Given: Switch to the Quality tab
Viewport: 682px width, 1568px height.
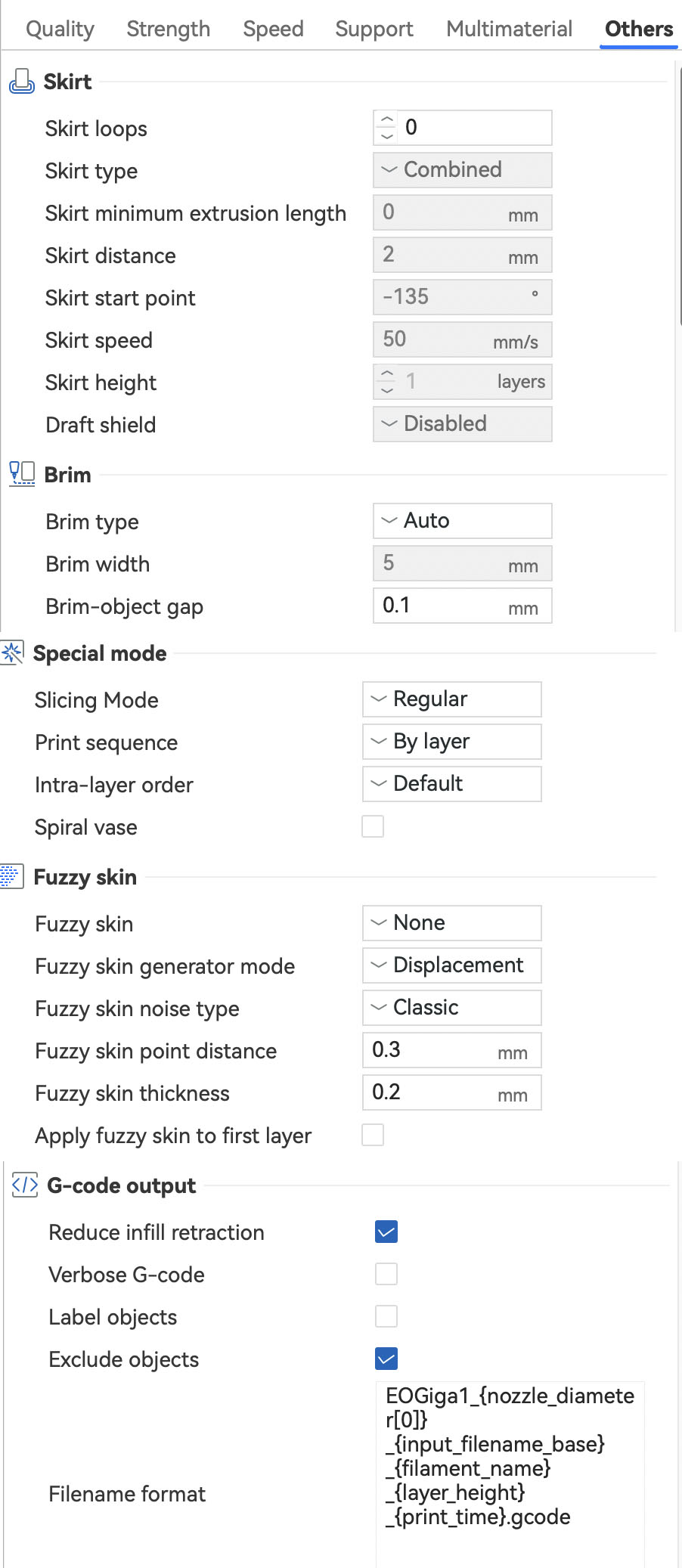Looking at the screenshot, I should [x=60, y=29].
